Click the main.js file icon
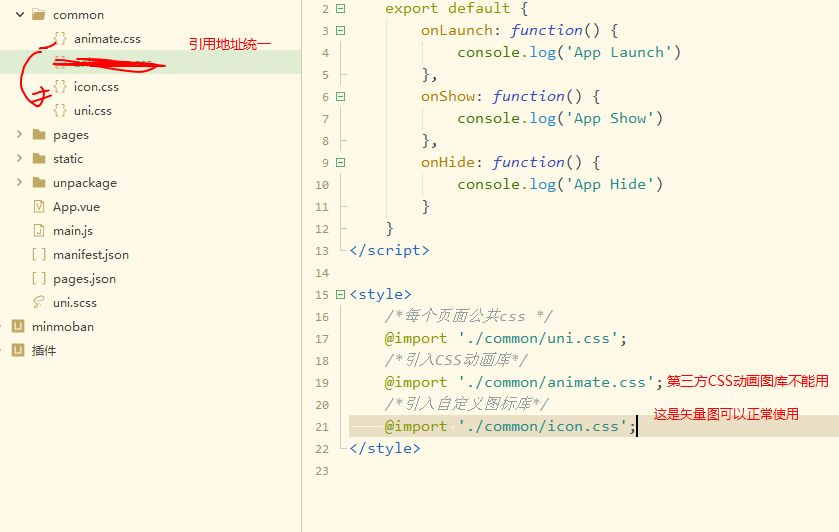 pos(39,230)
